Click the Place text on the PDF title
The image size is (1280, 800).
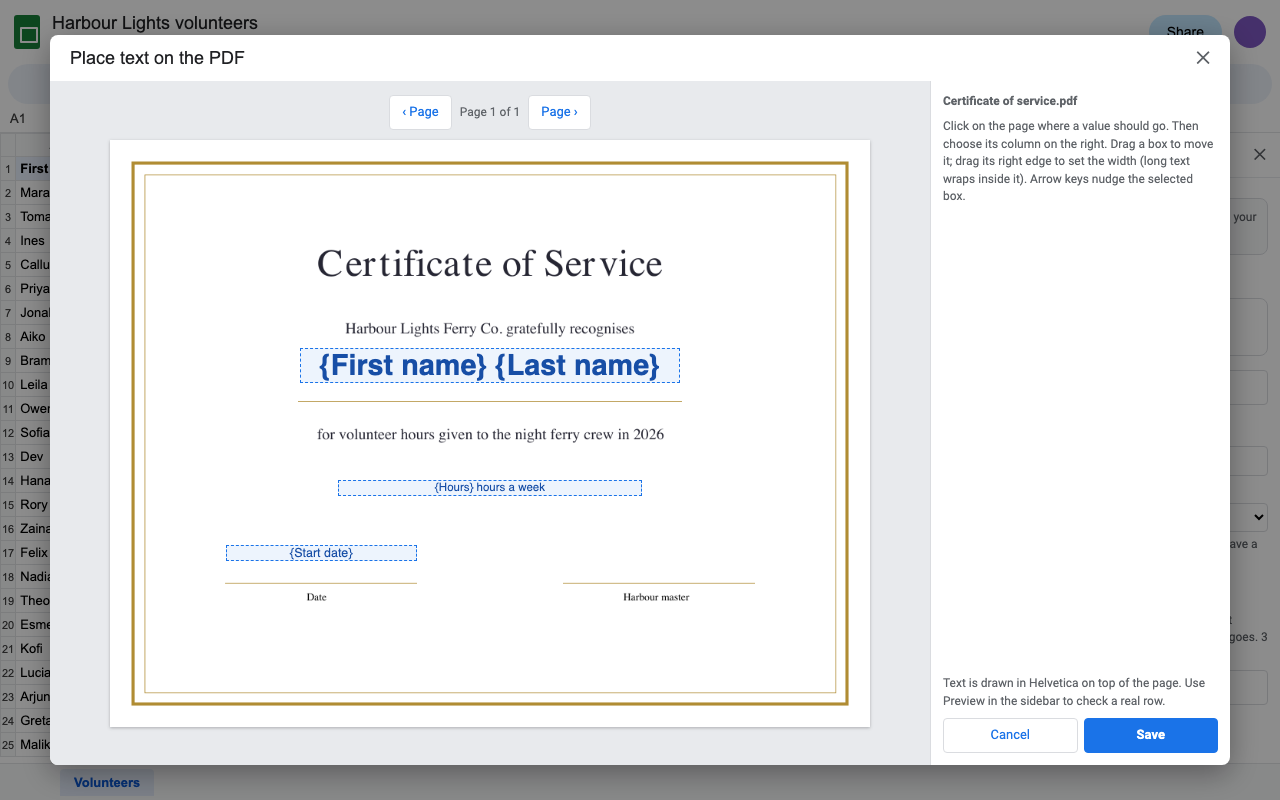pos(157,58)
